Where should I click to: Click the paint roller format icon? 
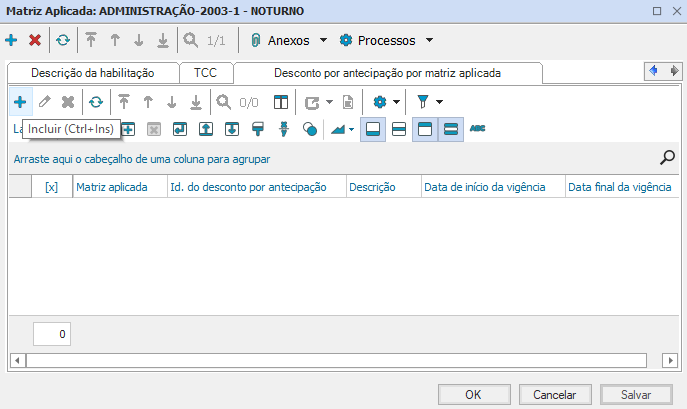click(x=257, y=129)
